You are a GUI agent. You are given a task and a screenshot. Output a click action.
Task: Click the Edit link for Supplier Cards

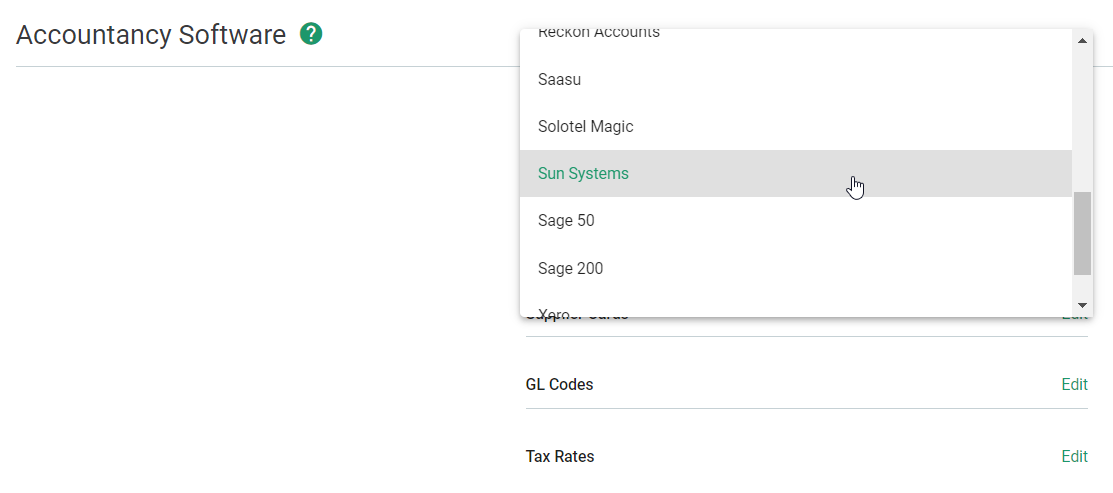click(1074, 318)
